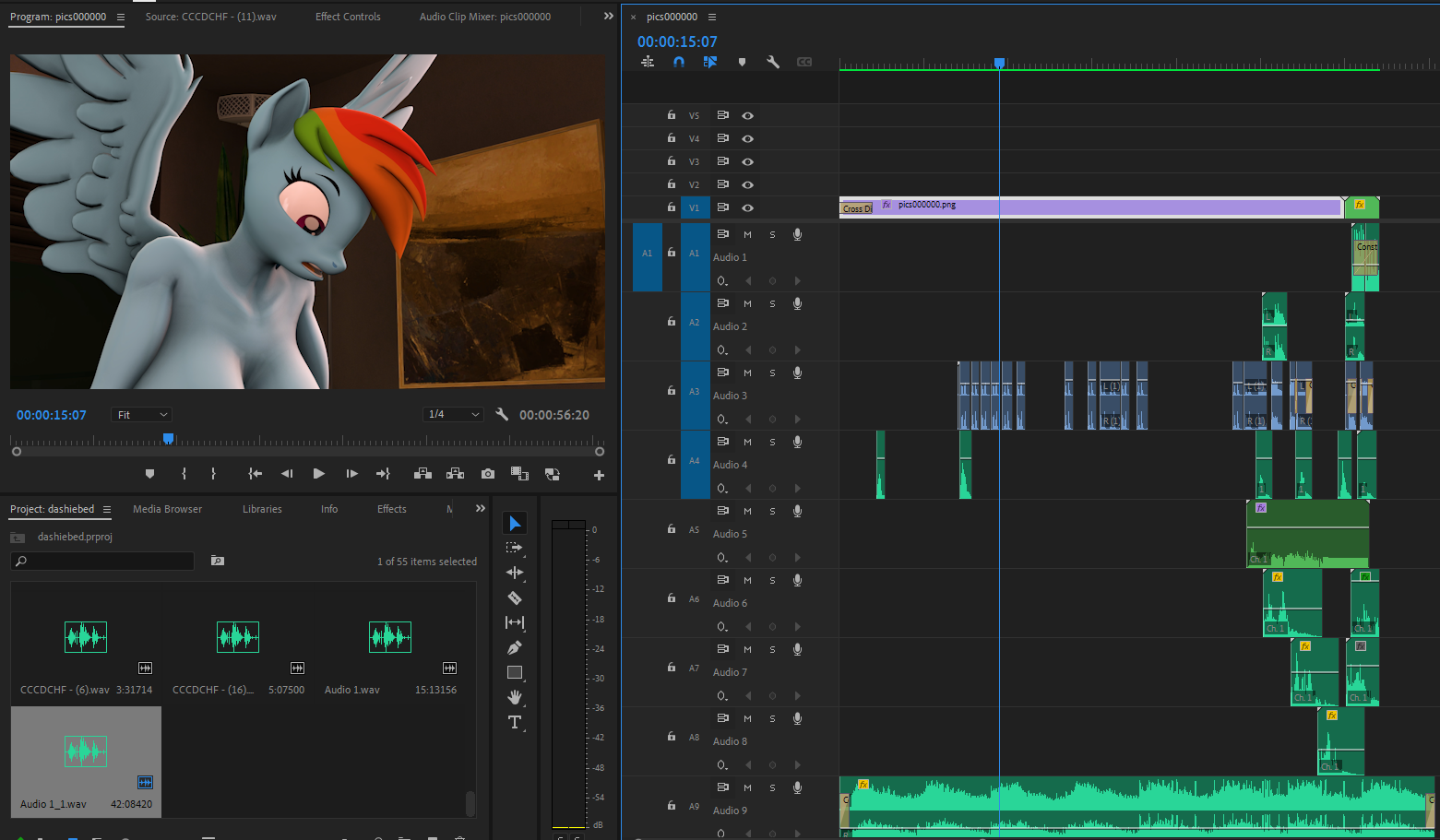The height and width of the screenshot is (840, 1440).
Task: Open the Program panel menu
Action: [x=120, y=17]
